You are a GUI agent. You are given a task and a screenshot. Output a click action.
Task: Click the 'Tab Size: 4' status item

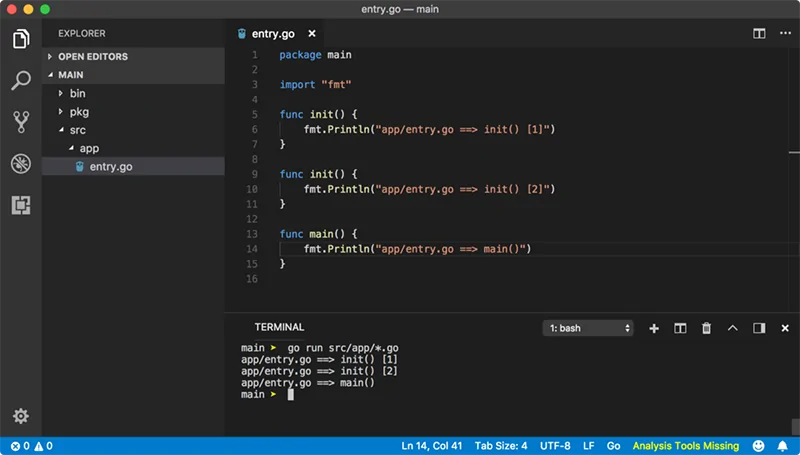coord(500,446)
